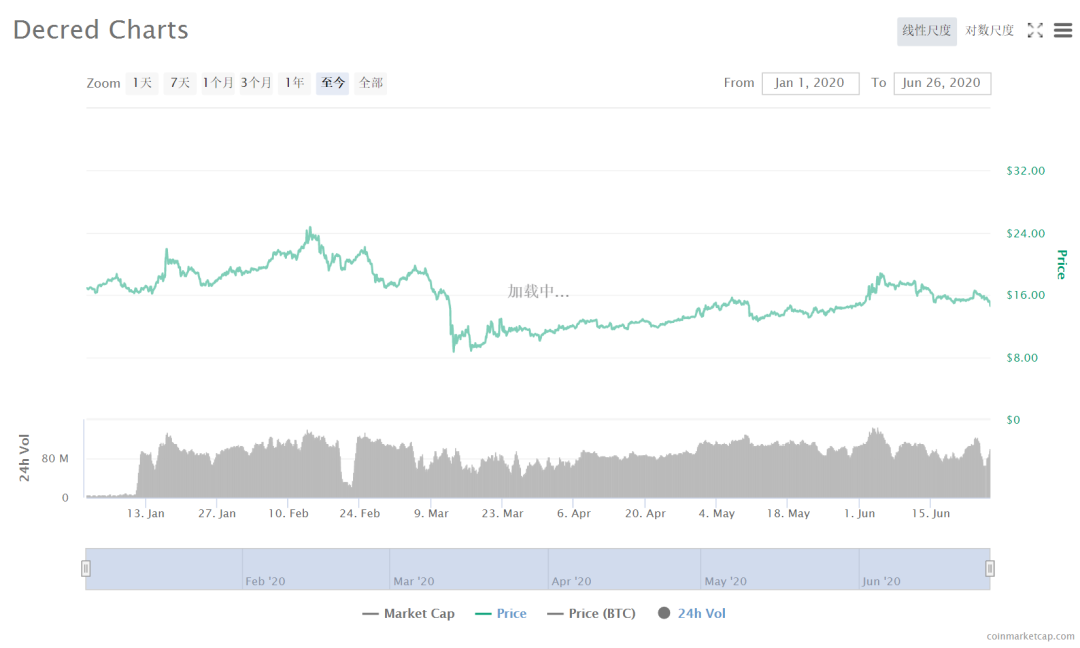Show all data with 全部 zoom
Viewport: 1080px width, 648px height.
coord(371,83)
